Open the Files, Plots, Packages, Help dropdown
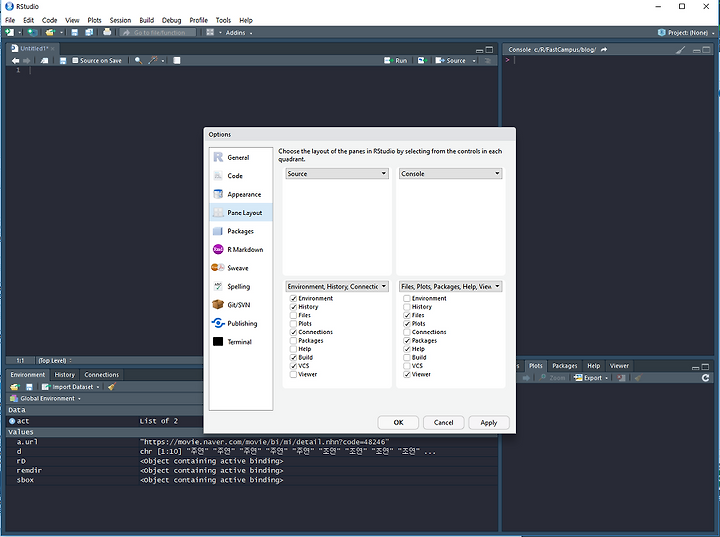This screenshot has height=537, width=720. 450,287
